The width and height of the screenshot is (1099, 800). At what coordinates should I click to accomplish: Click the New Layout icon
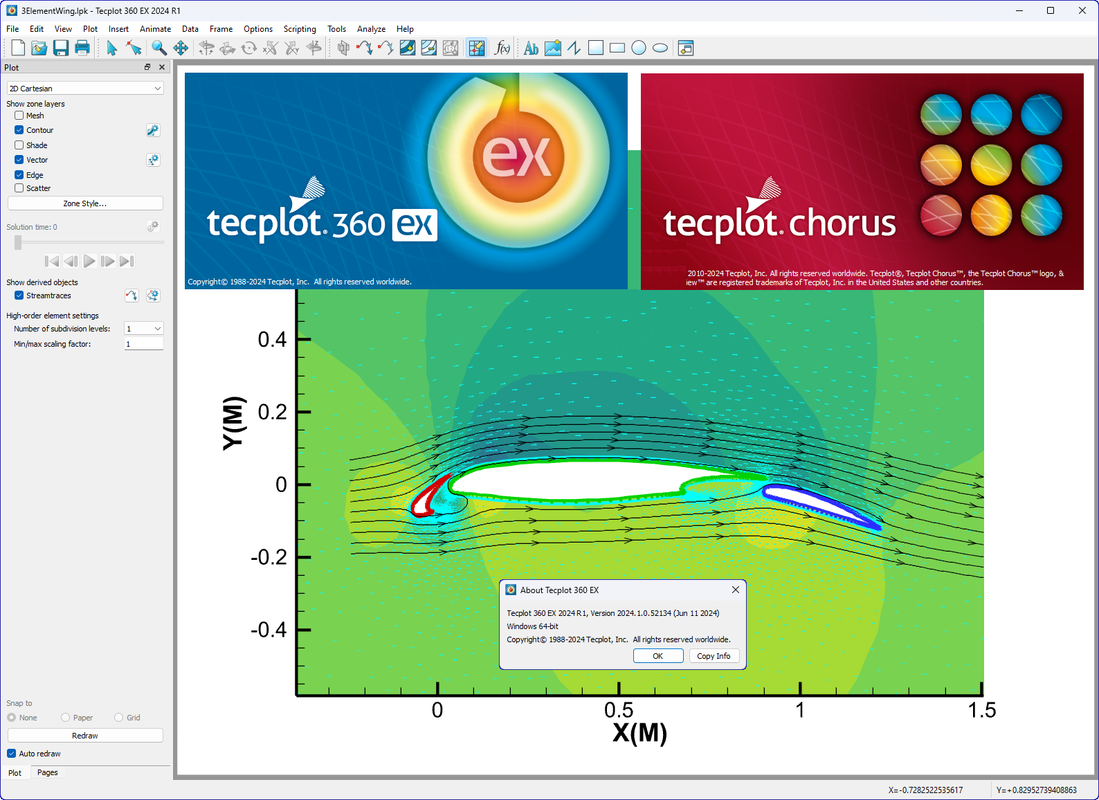pos(18,48)
